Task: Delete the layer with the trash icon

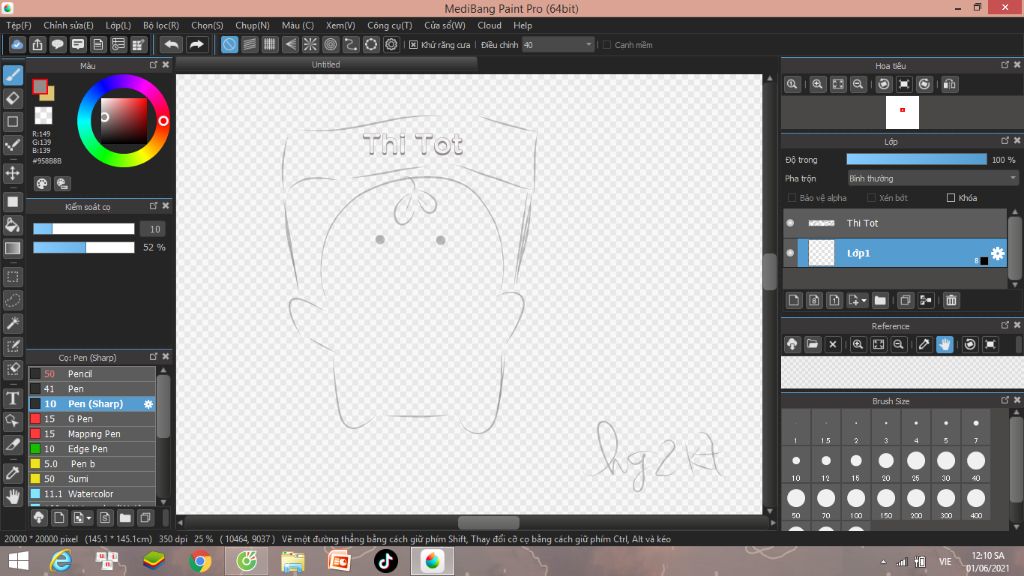Action: tap(951, 300)
